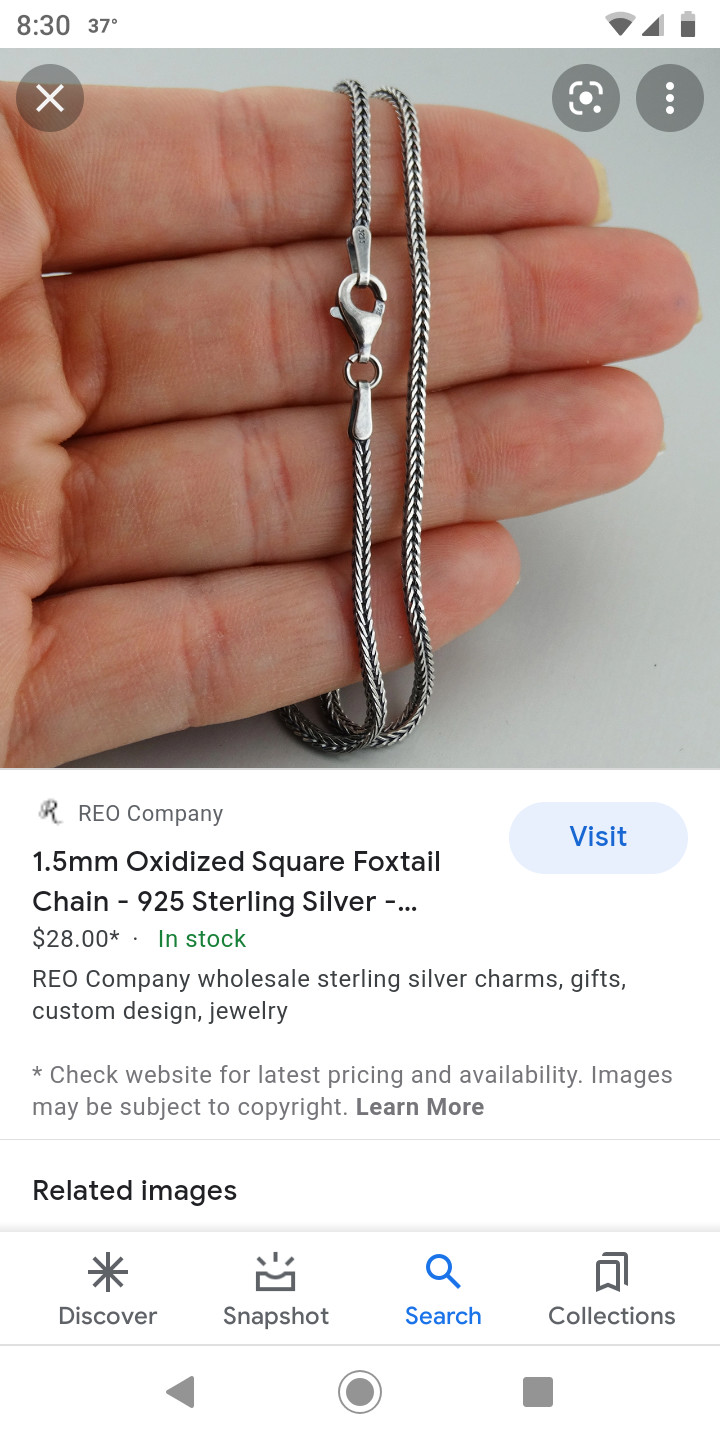Switch to the Discover tab label

108,1316
